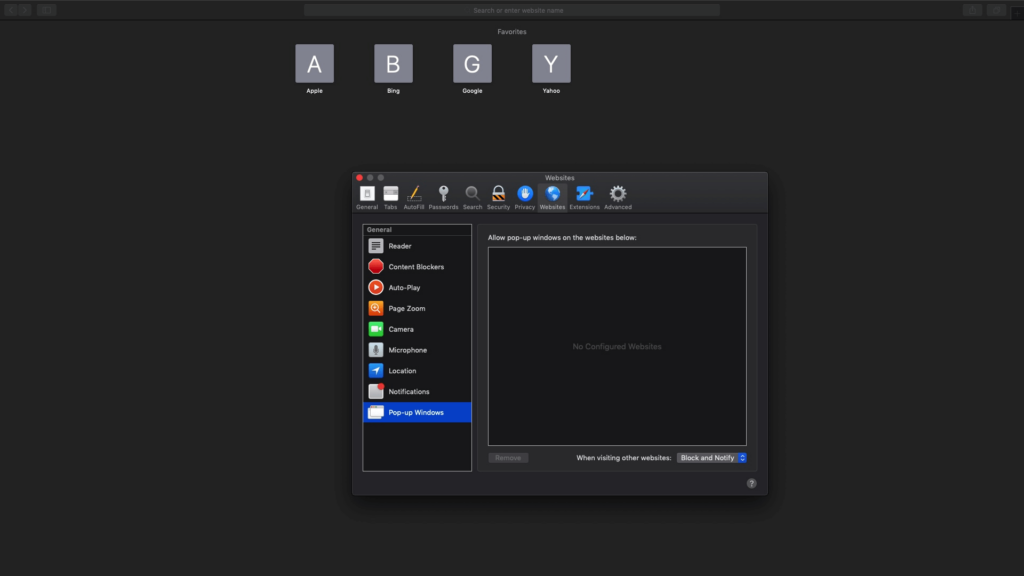Open the Google favorite
Screen dimensions: 1024x576
click(x=471, y=63)
